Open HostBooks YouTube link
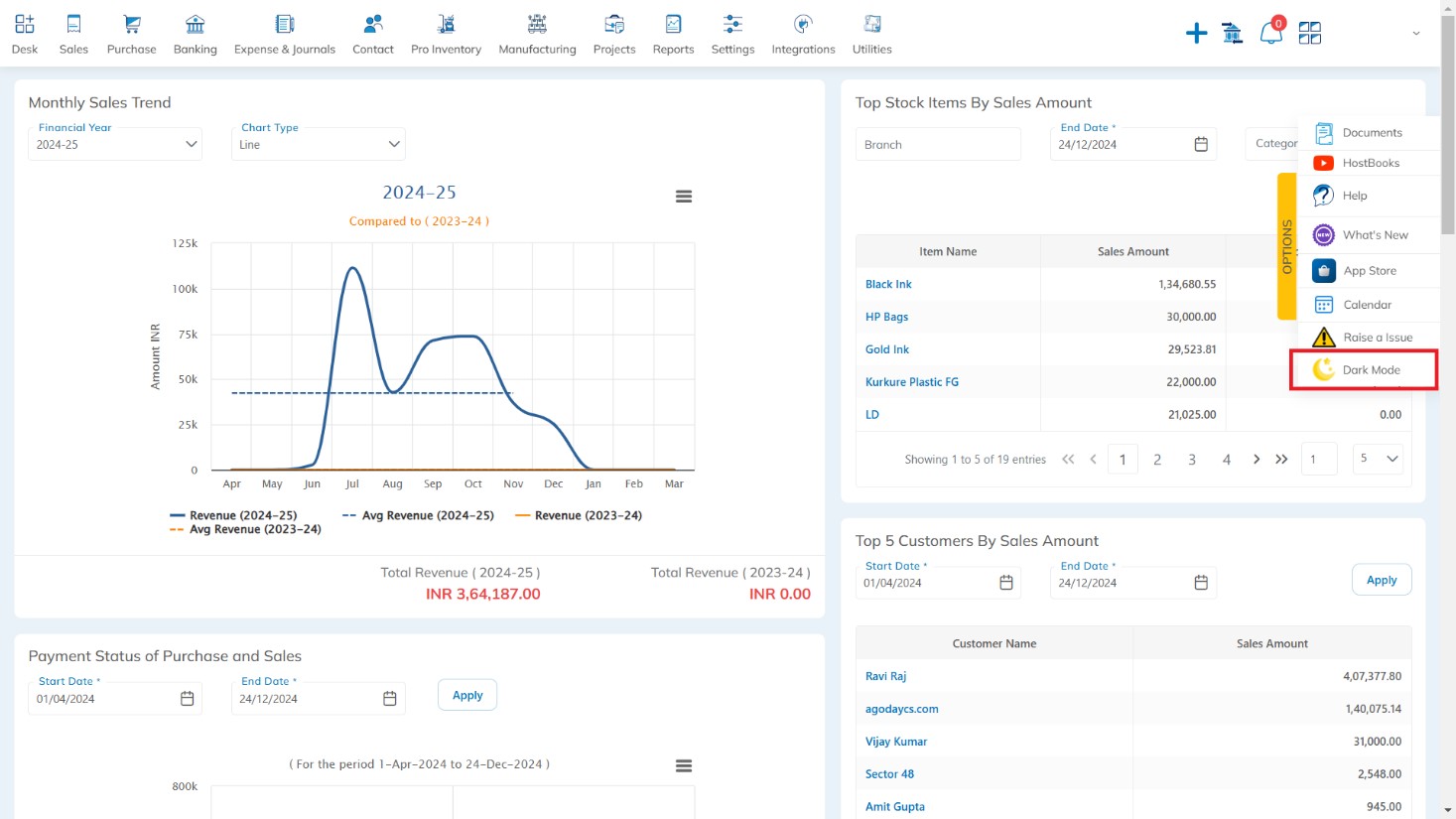 pos(1369,163)
